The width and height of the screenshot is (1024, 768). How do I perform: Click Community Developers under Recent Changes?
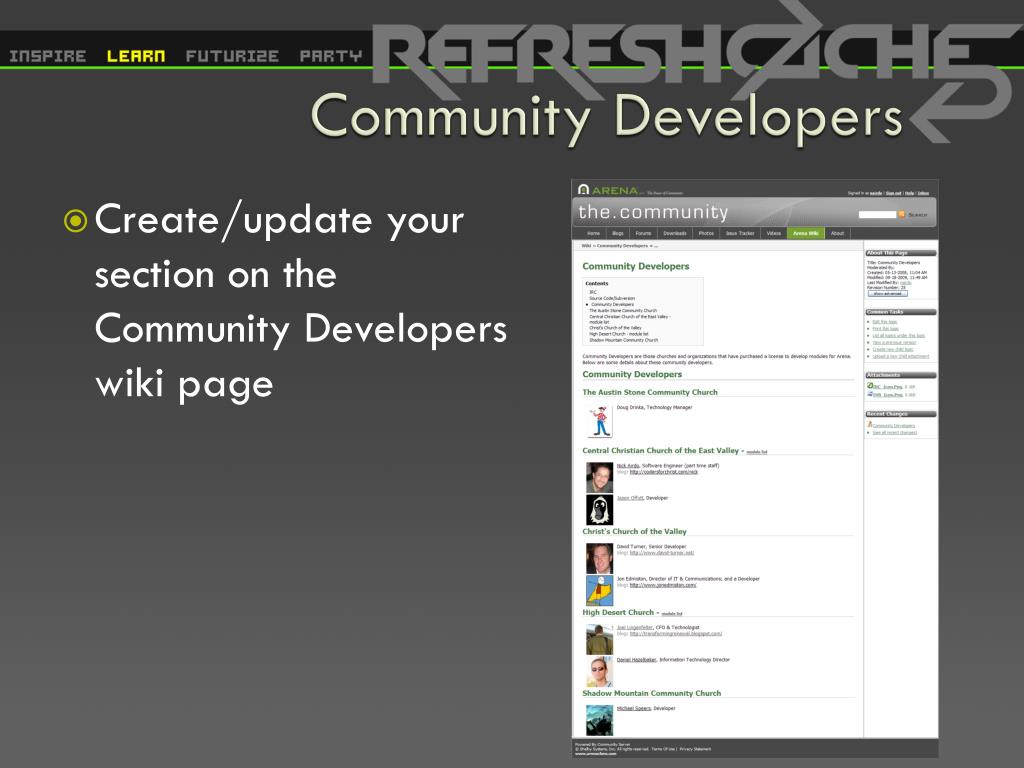pos(893,426)
